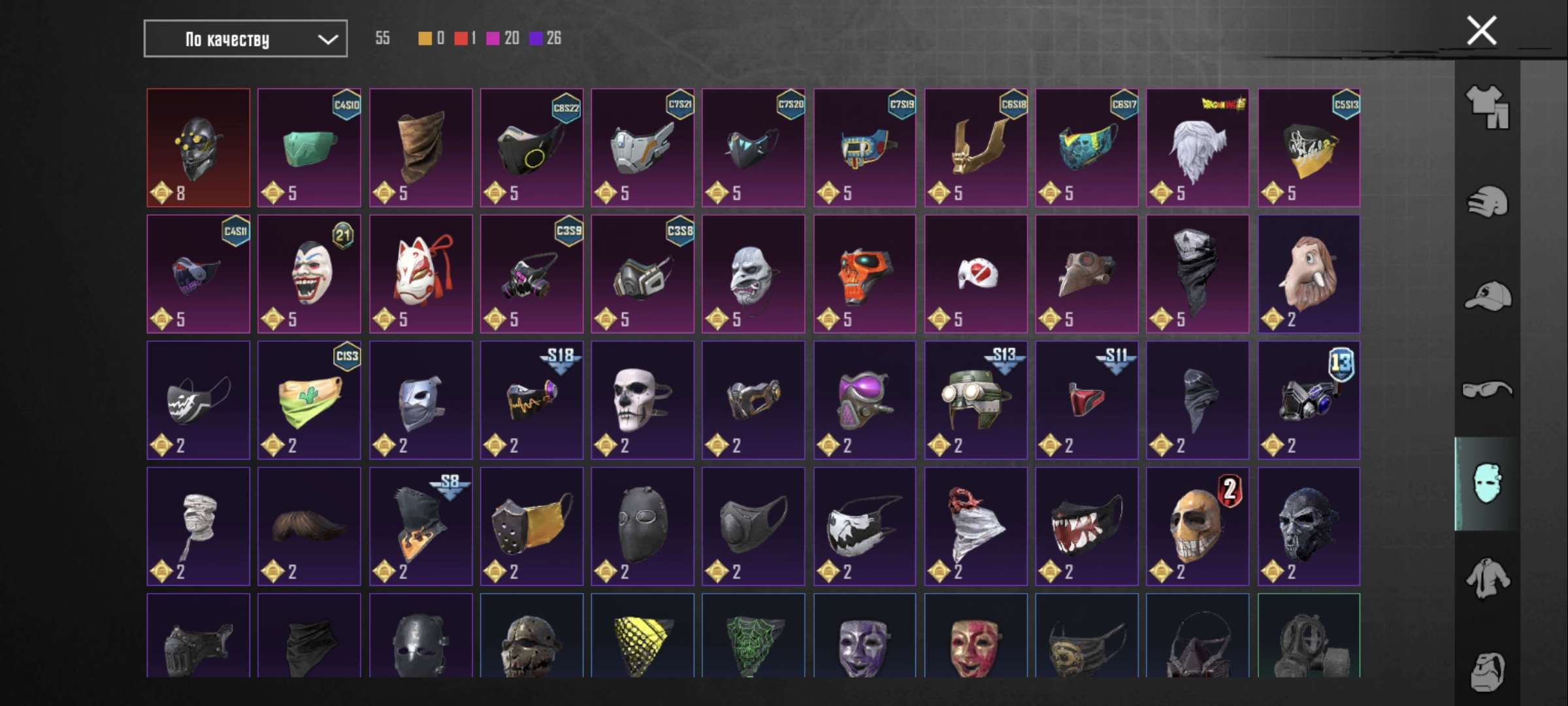Filter by red quality swatch
This screenshot has height=706, width=1568.
pyautogui.click(x=461, y=39)
